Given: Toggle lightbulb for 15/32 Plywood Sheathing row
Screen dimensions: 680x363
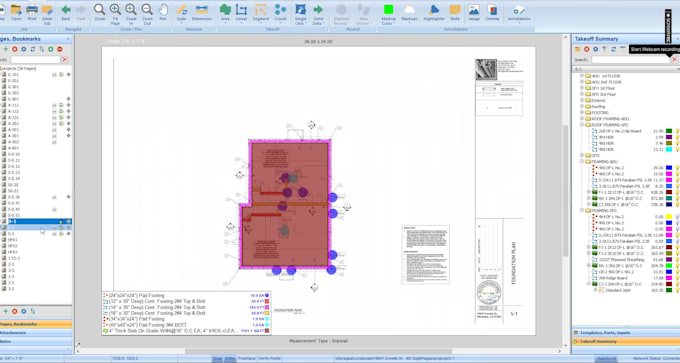Looking at the screenshot, I should [677, 259].
